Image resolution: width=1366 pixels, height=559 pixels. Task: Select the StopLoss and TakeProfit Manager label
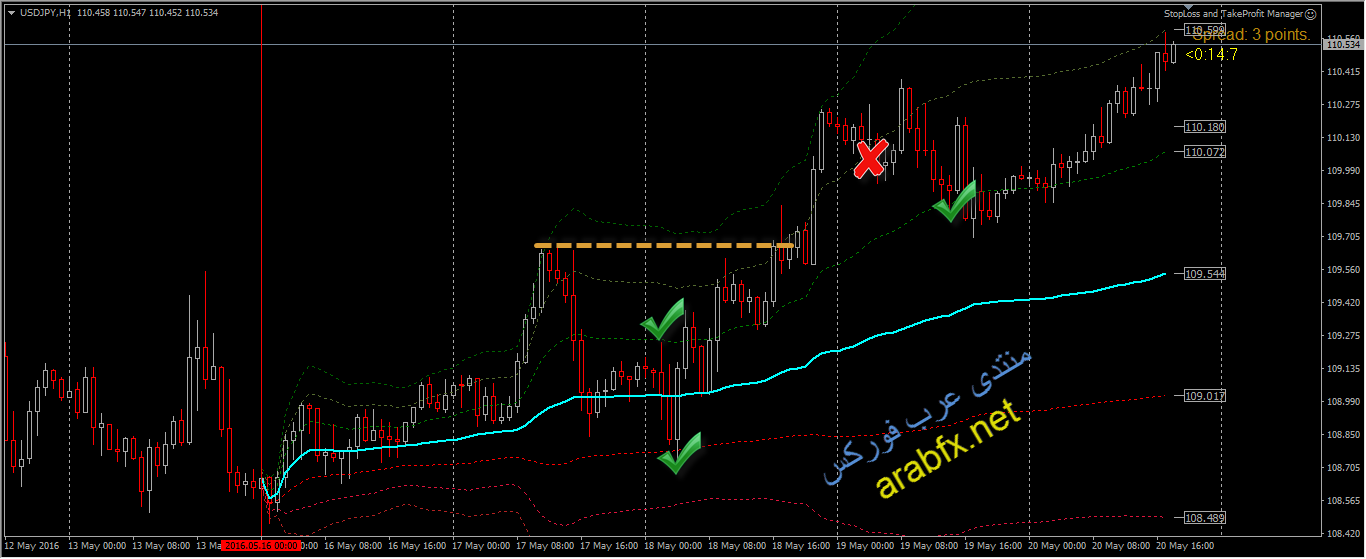[x=1233, y=14]
